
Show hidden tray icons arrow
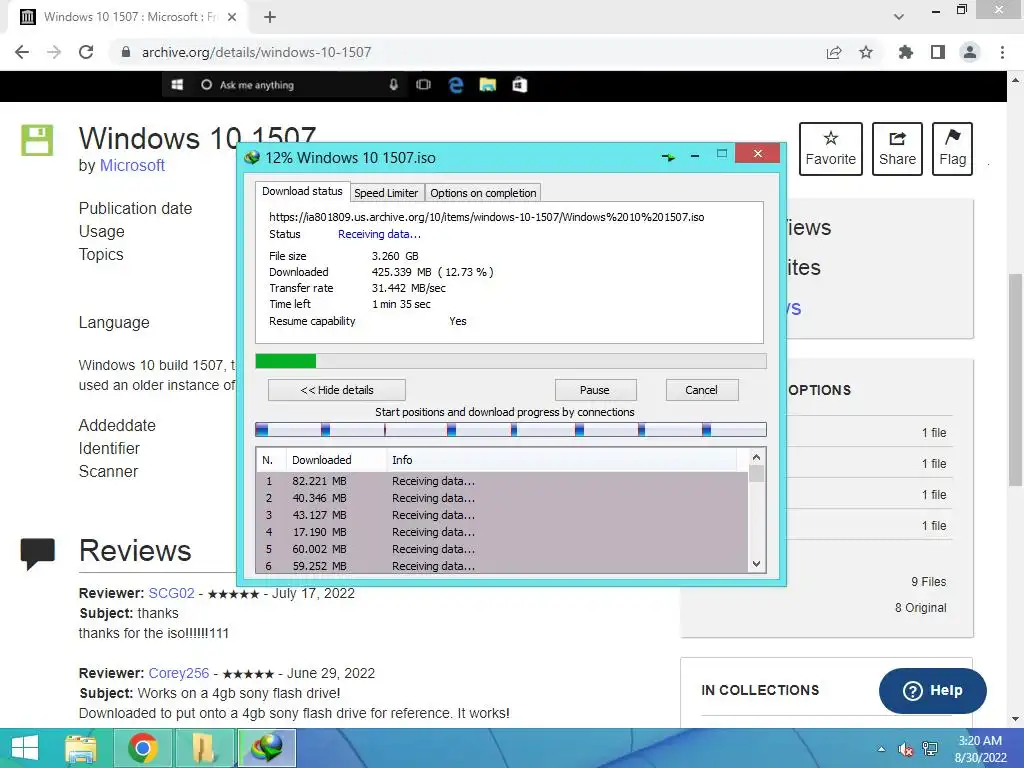[x=881, y=749]
